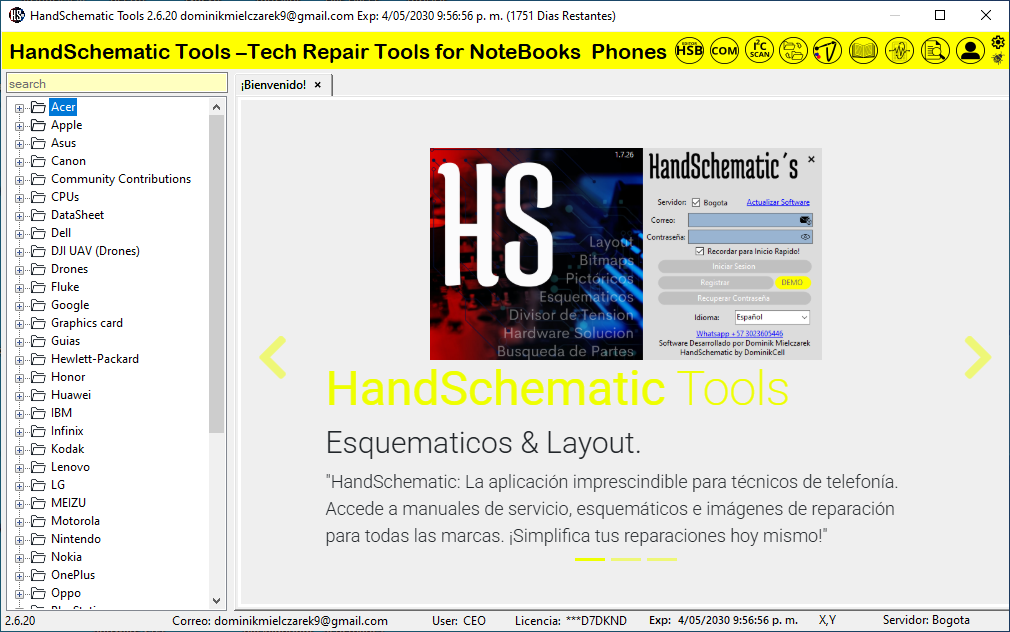Click the tree scrollbar down arrow
Viewport: 1010px width, 632px height.
(216, 600)
